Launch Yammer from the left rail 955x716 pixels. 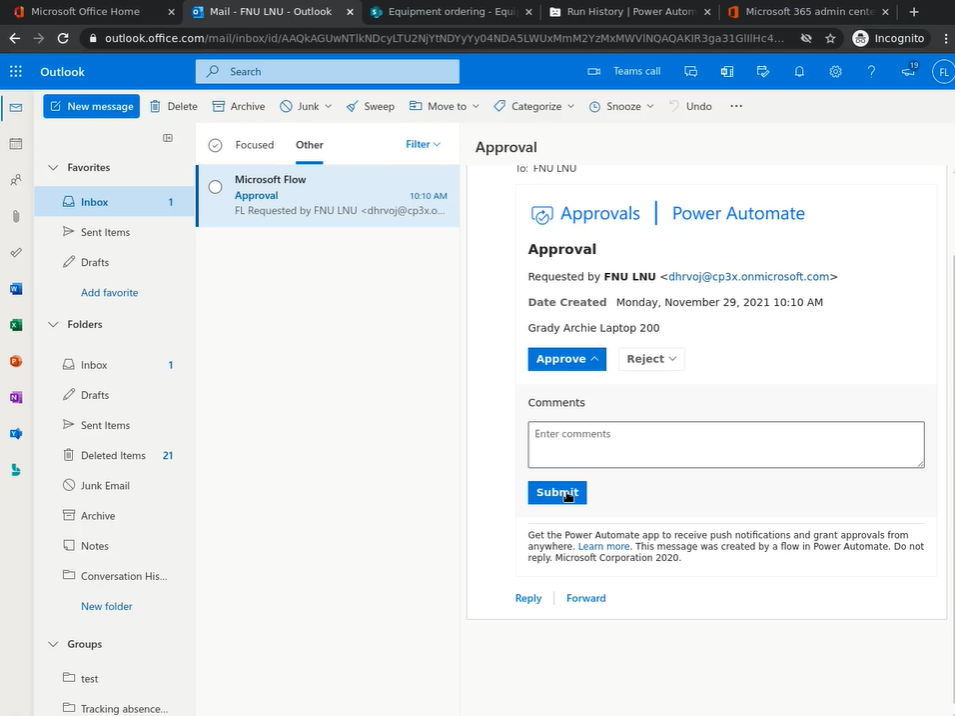point(16,433)
